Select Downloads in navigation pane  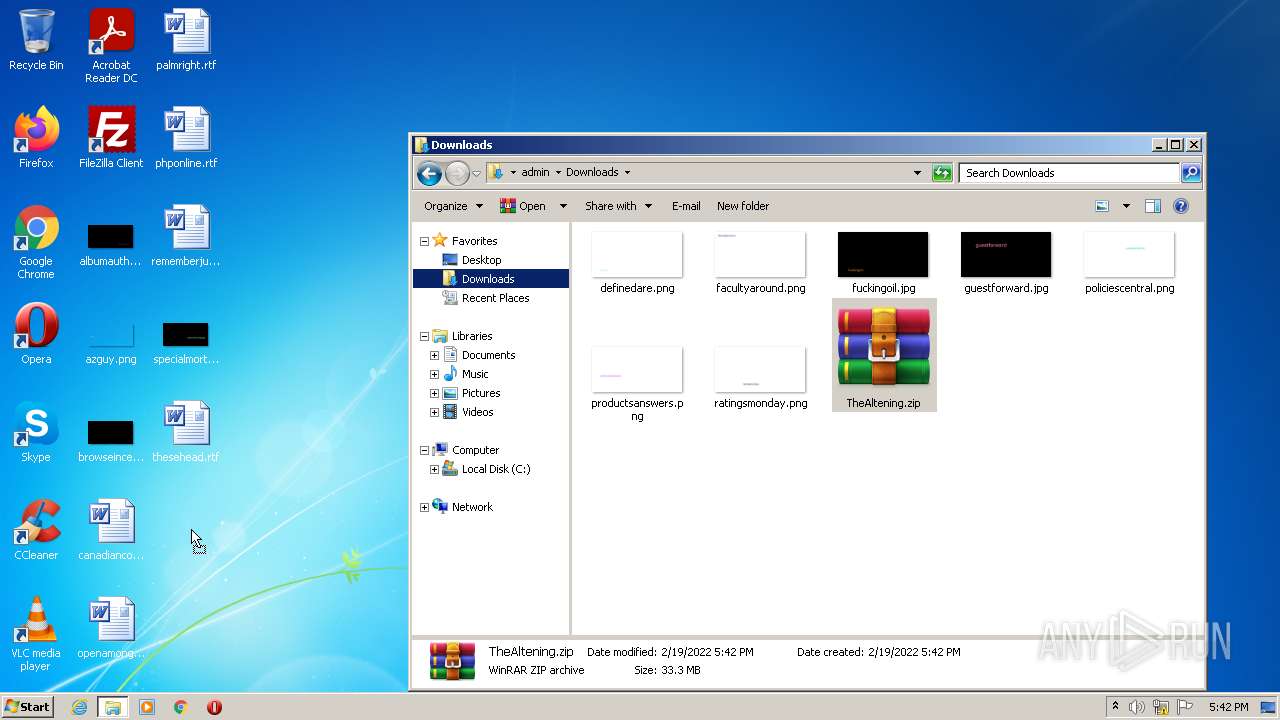click(488, 279)
